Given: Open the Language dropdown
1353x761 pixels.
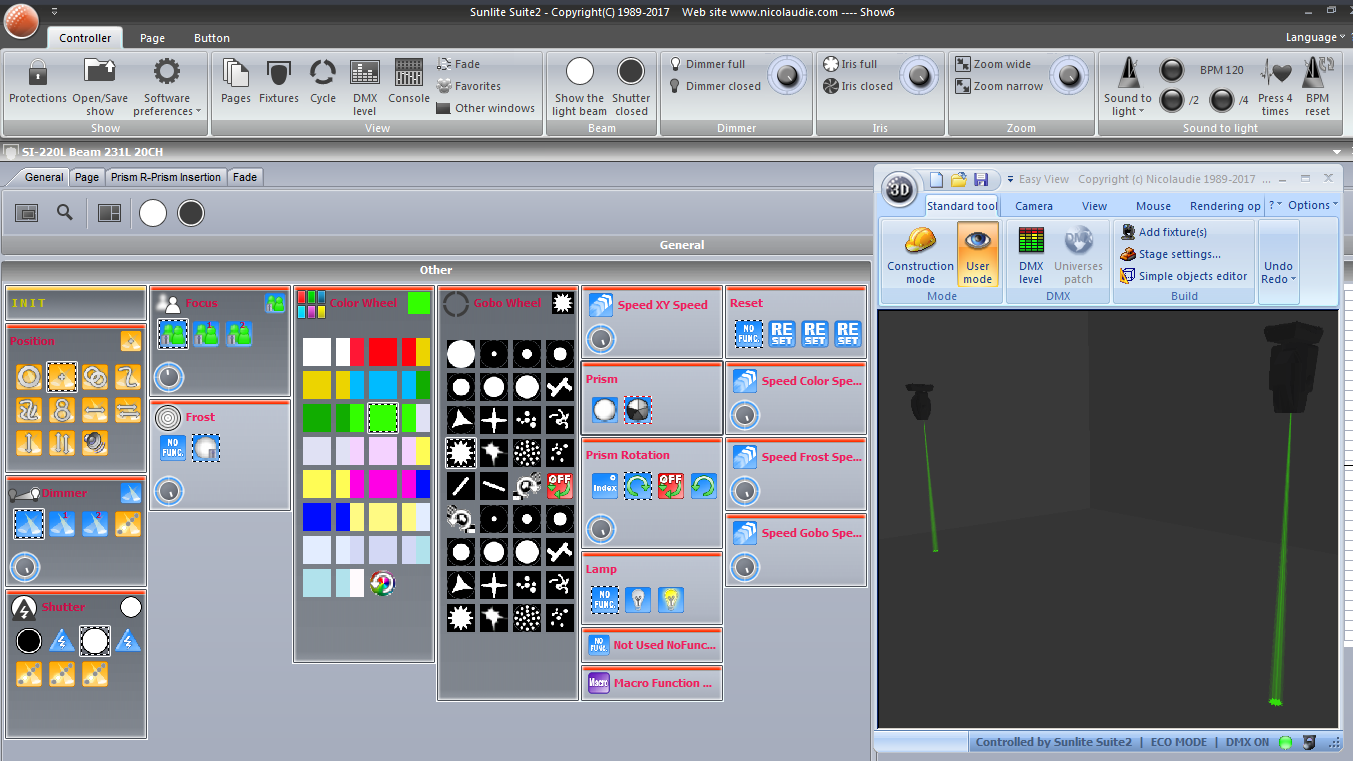Looking at the screenshot, I should pyautogui.click(x=1315, y=37).
